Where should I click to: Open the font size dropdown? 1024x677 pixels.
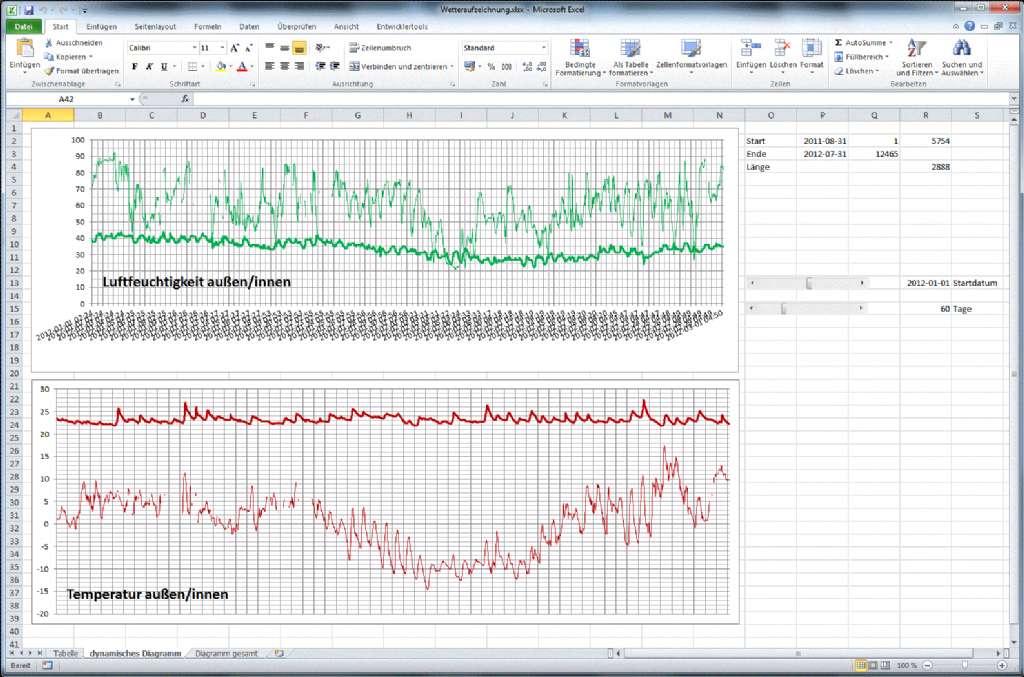[223, 48]
